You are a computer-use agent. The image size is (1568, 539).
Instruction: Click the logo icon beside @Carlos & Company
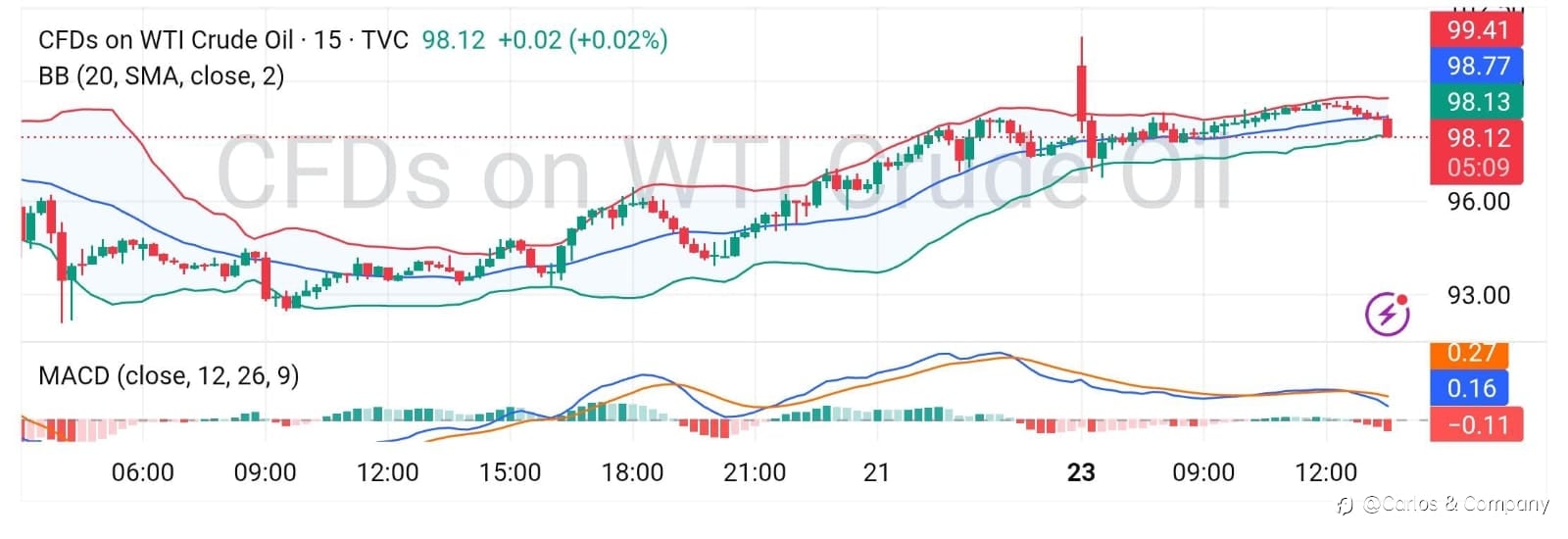pyautogui.click(x=1347, y=505)
